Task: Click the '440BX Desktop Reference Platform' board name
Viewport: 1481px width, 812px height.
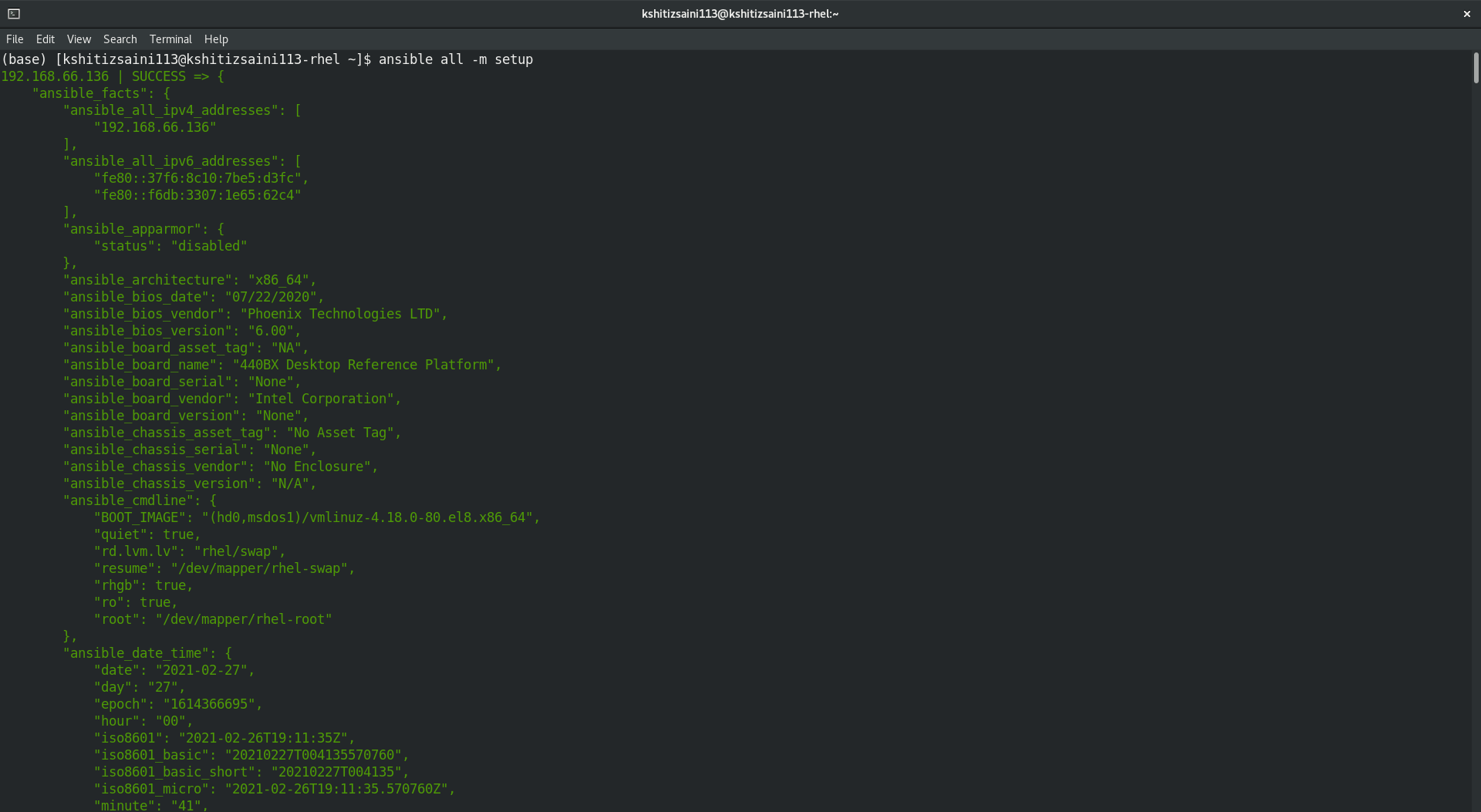Action: (x=366, y=365)
